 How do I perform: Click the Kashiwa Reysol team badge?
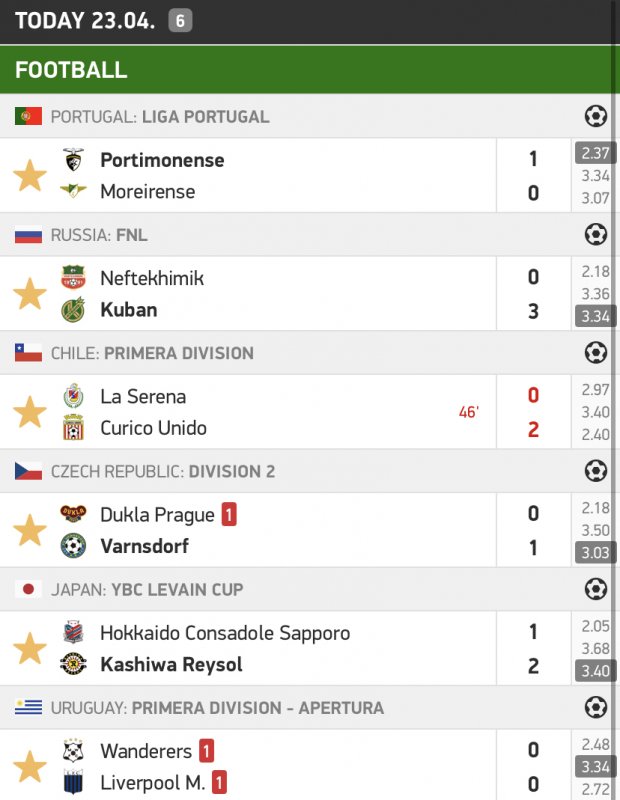tap(73, 664)
